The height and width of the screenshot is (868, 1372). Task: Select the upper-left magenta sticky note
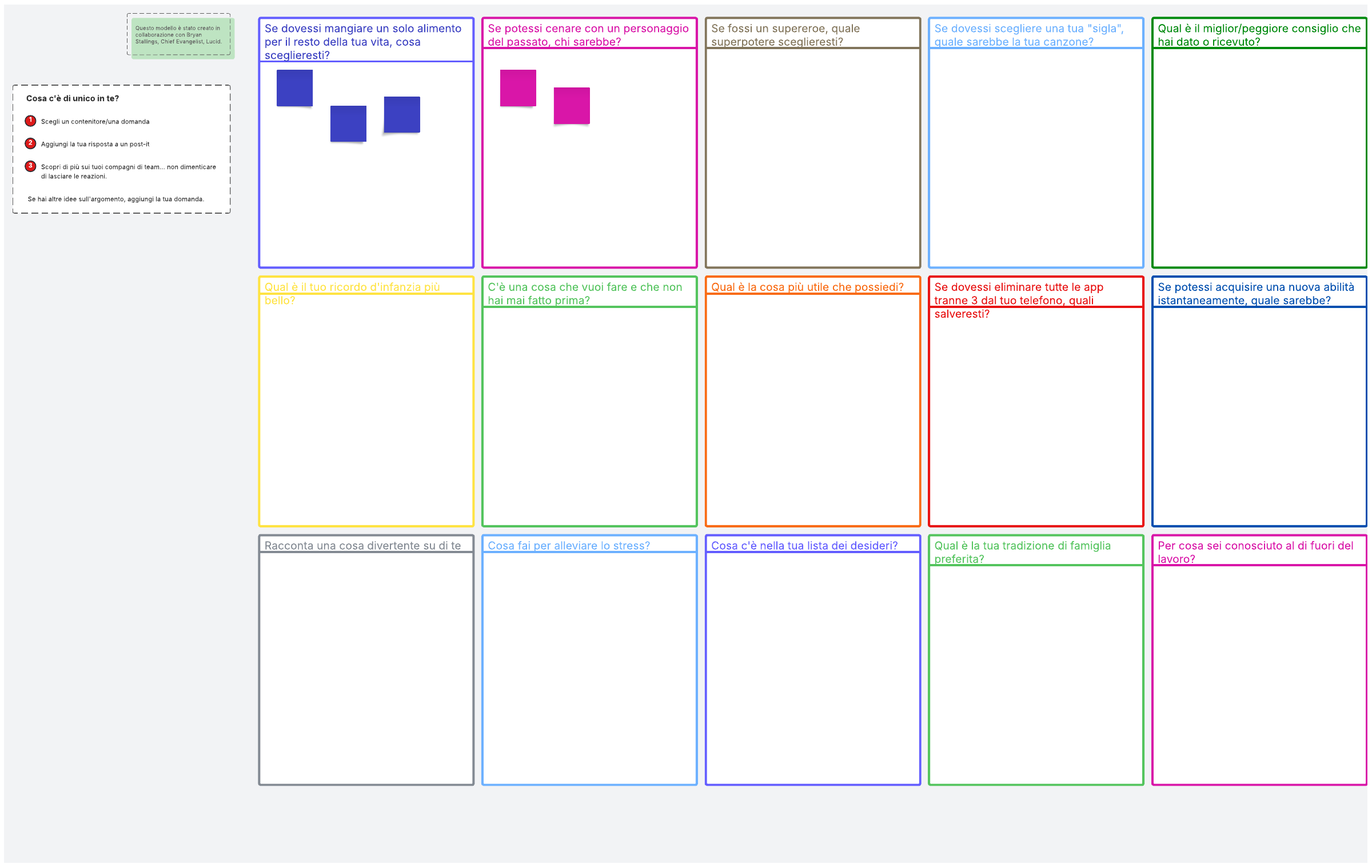(x=518, y=88)
